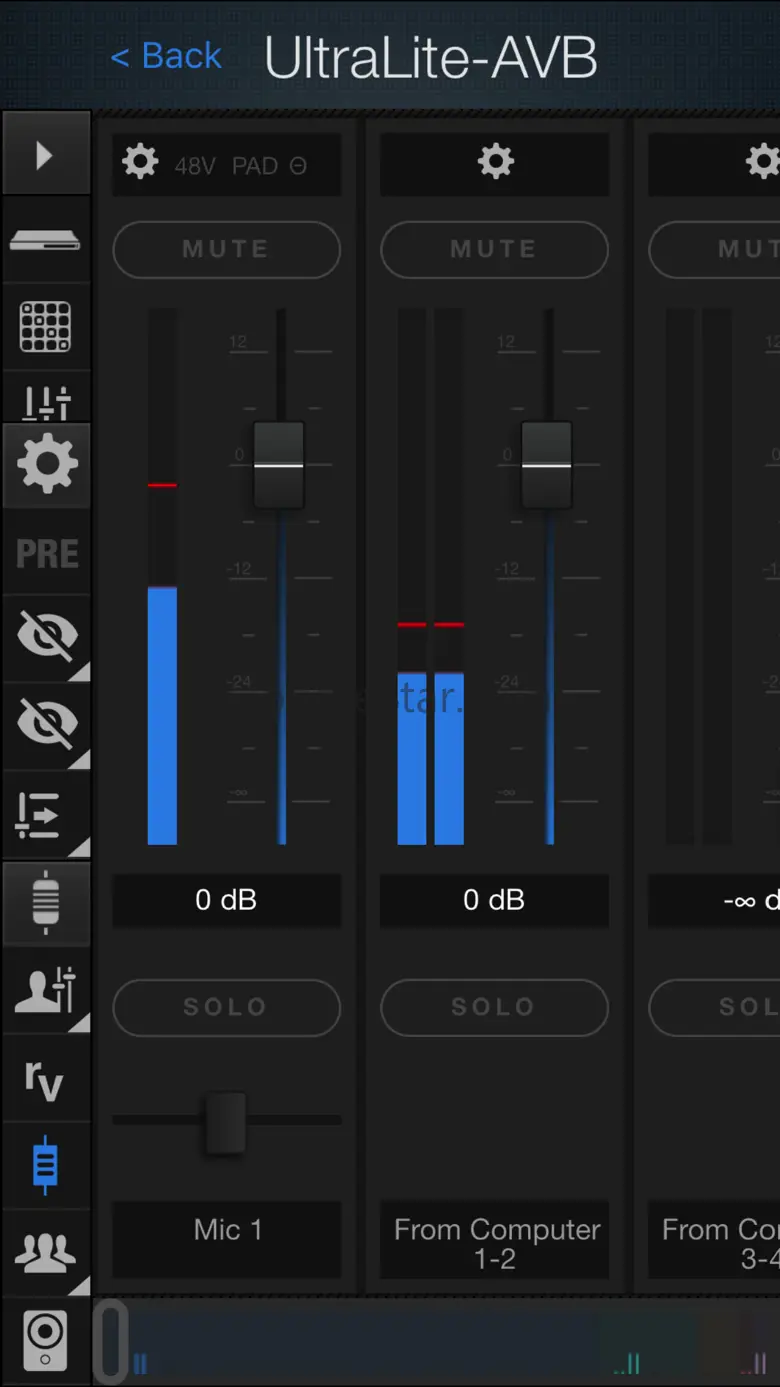The width and height of the screenshot is (780, 1387).
Task: Select the From Computer 3-4 -∞ dB field
Action: (x=714, y=900)
